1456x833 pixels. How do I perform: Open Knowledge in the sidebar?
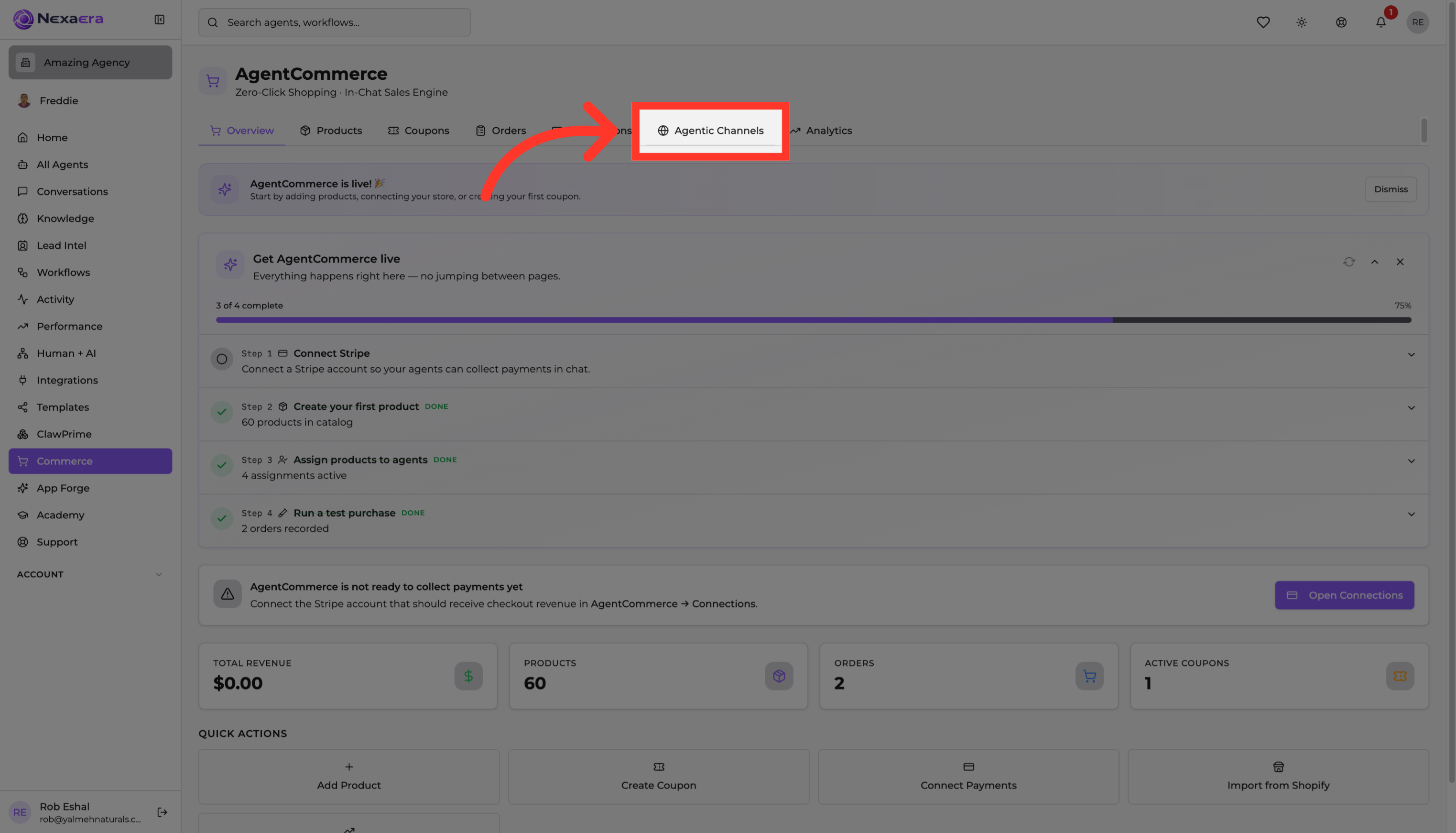90,219
